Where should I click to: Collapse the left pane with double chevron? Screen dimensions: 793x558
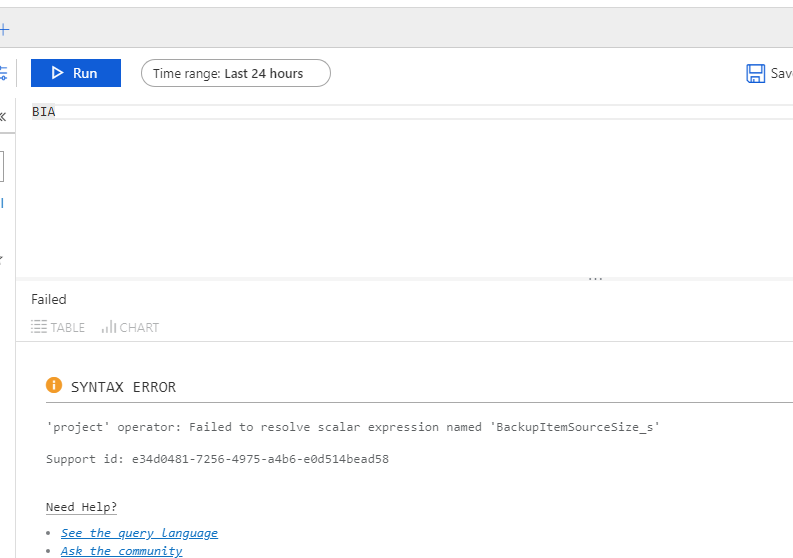click(3, 117)
